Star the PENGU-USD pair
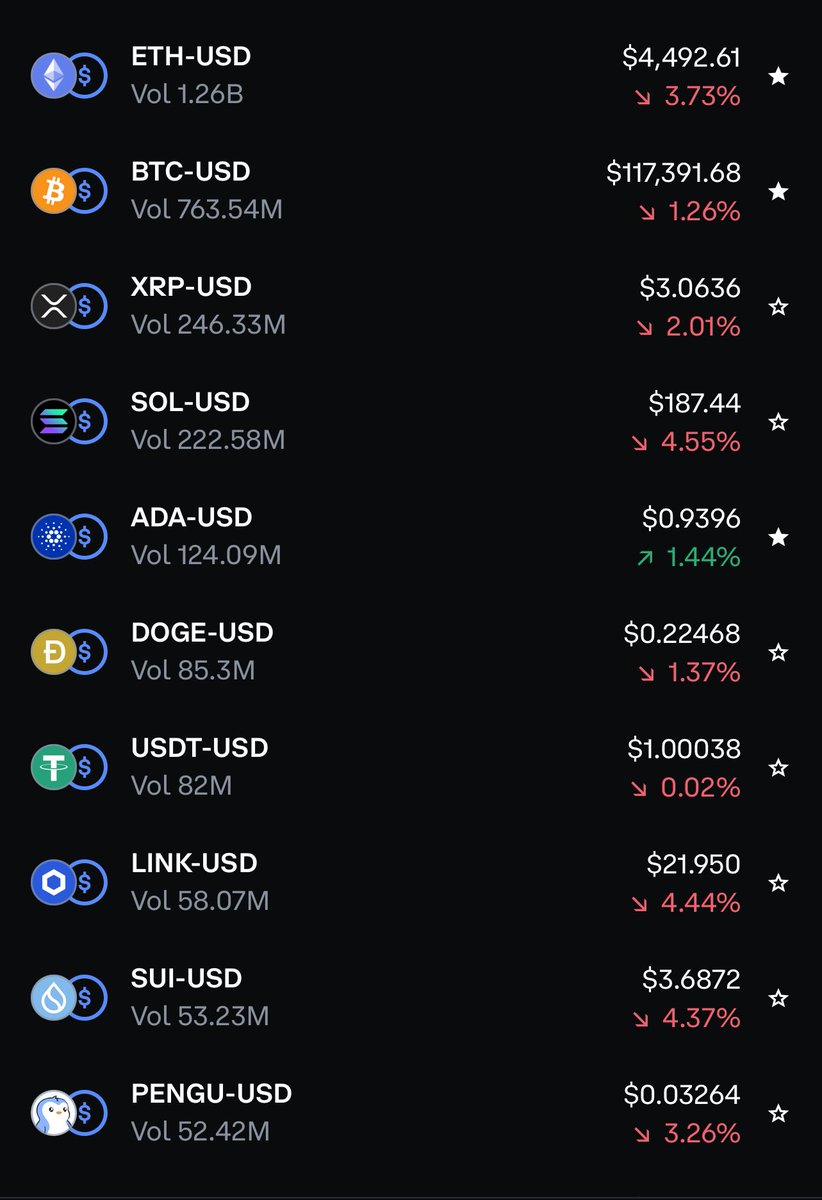Screen dimensions: 822x1200 click(x=778, y=1113)
